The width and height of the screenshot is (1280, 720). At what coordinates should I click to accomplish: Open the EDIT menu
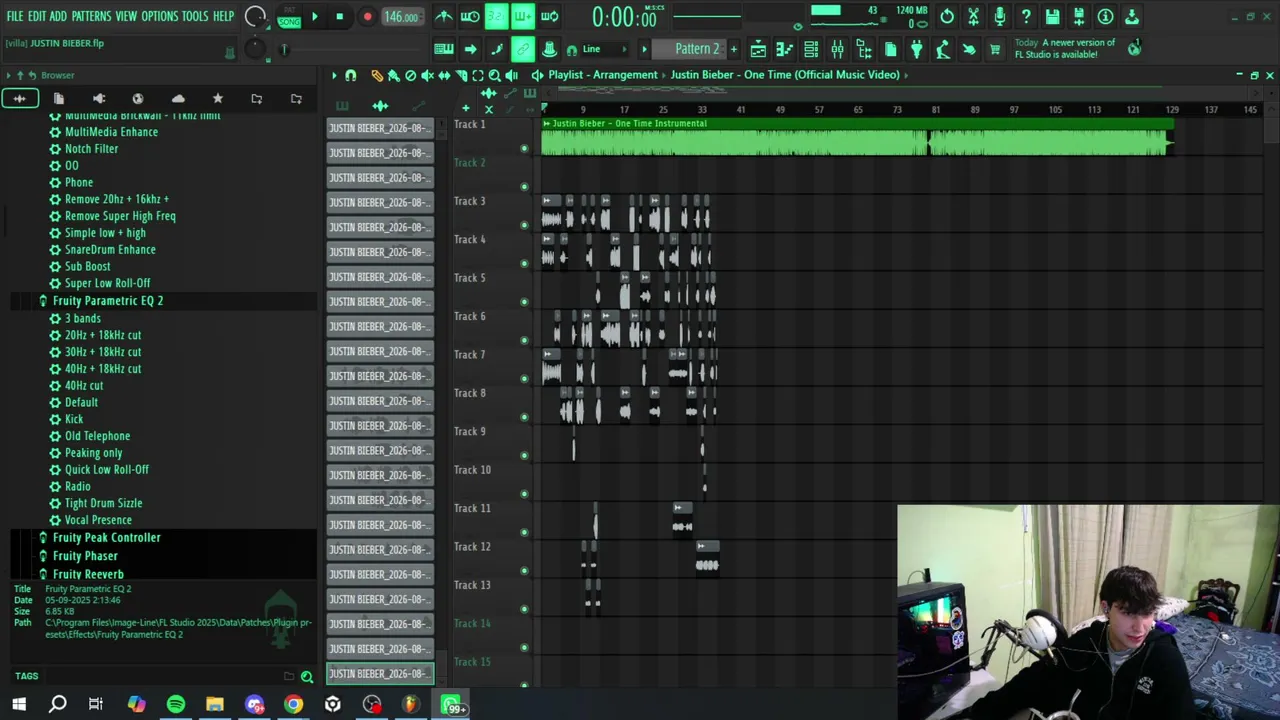pos(37,17)
